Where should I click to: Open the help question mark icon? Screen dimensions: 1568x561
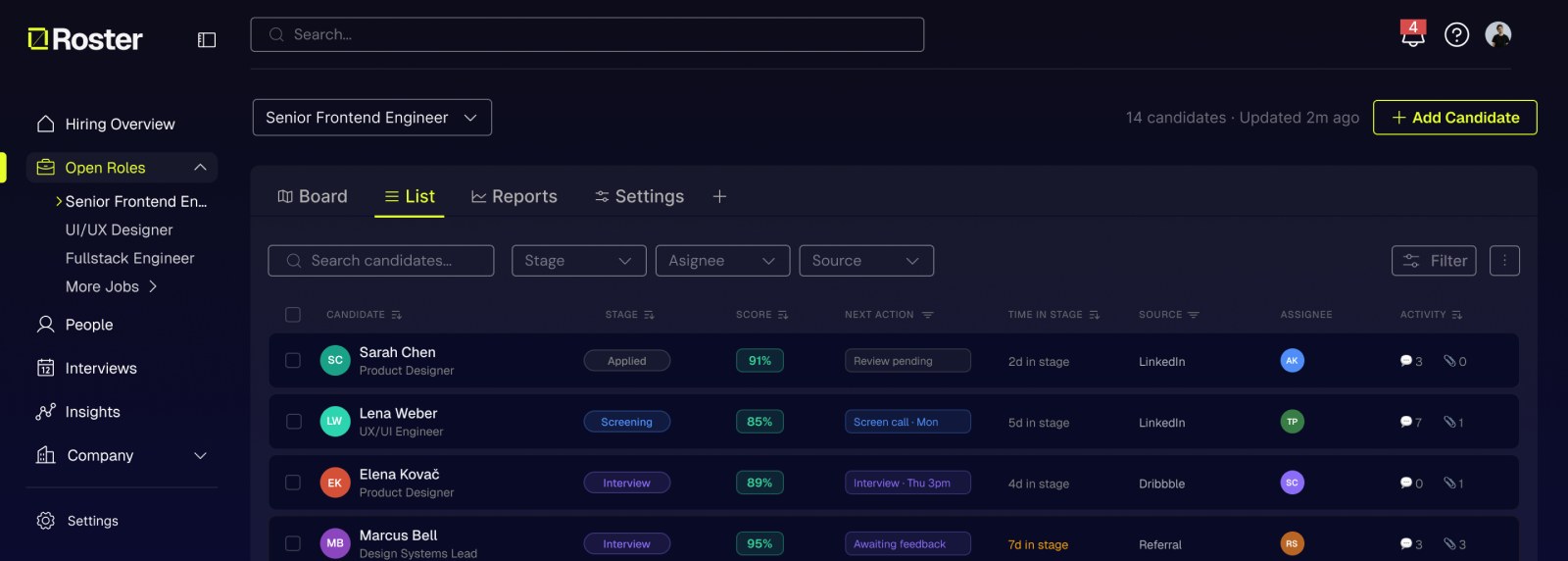[x=1457, y=35]
